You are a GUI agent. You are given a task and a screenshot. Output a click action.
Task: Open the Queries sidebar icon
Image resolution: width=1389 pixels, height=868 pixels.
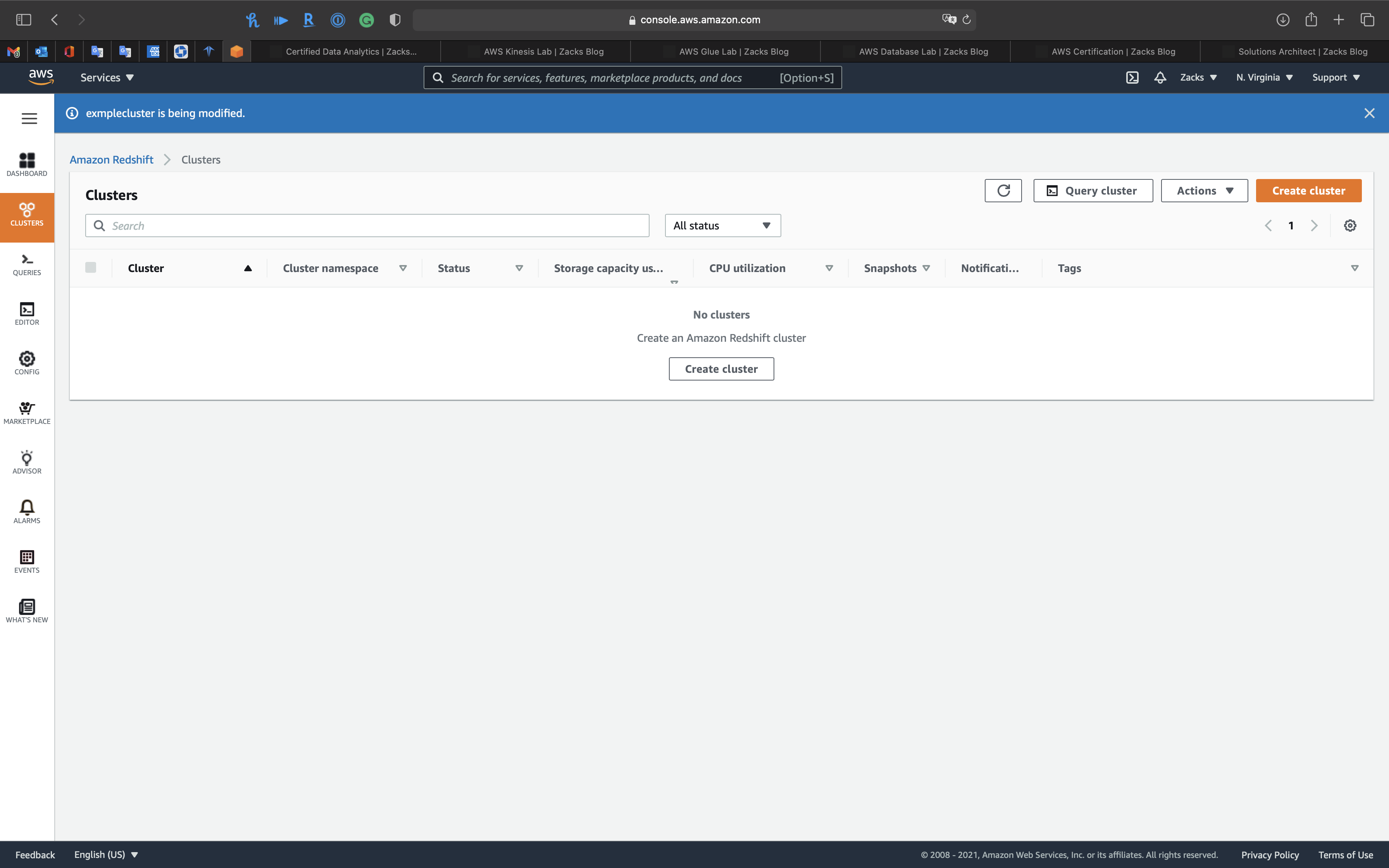click(27, 264)
